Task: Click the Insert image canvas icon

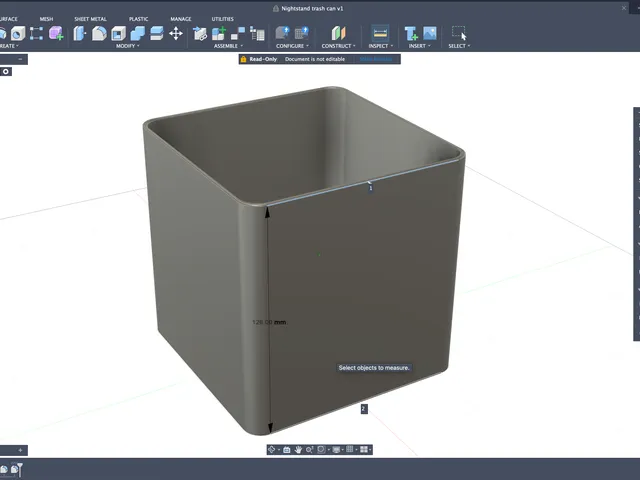Action: 430,33
